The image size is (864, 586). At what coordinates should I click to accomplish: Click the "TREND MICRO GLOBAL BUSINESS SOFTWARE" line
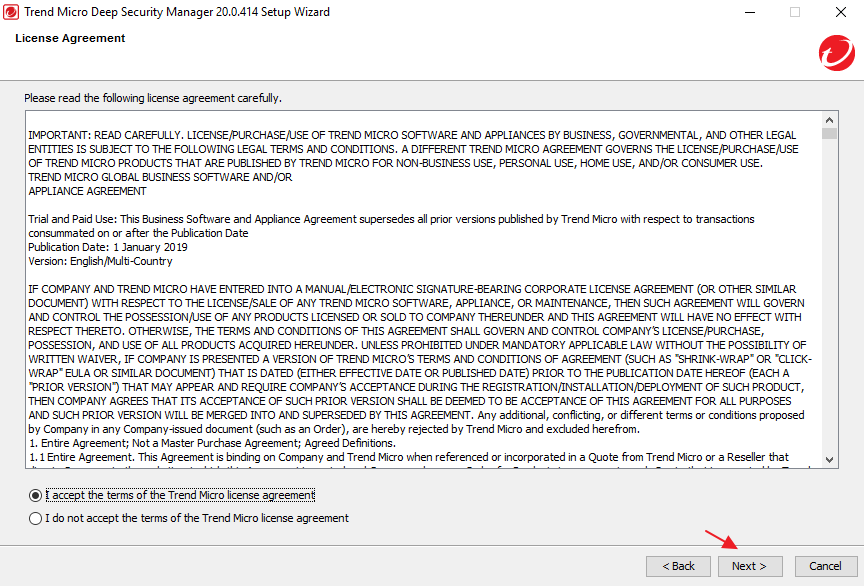pyautogui.click(x=160, y=177)
